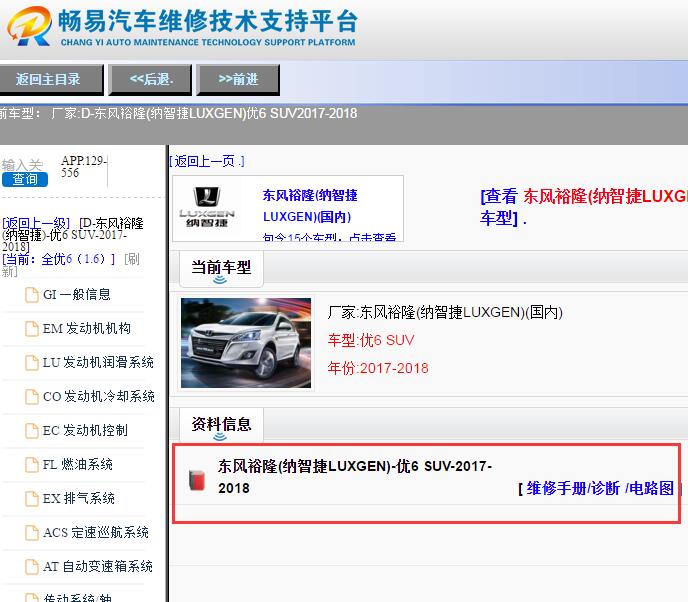Open the LU 发动机润滑系统 folder icon

coord(32,363)
